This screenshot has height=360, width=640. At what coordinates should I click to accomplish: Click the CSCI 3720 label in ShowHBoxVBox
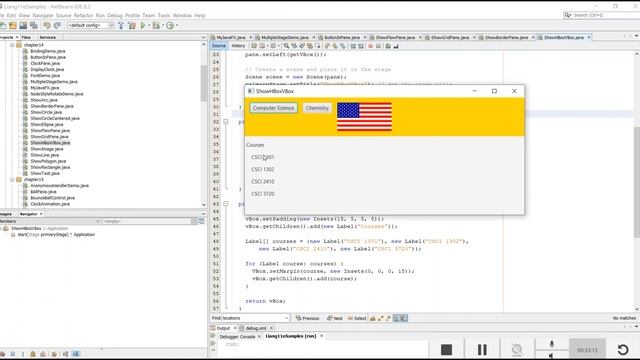[263, 194]
